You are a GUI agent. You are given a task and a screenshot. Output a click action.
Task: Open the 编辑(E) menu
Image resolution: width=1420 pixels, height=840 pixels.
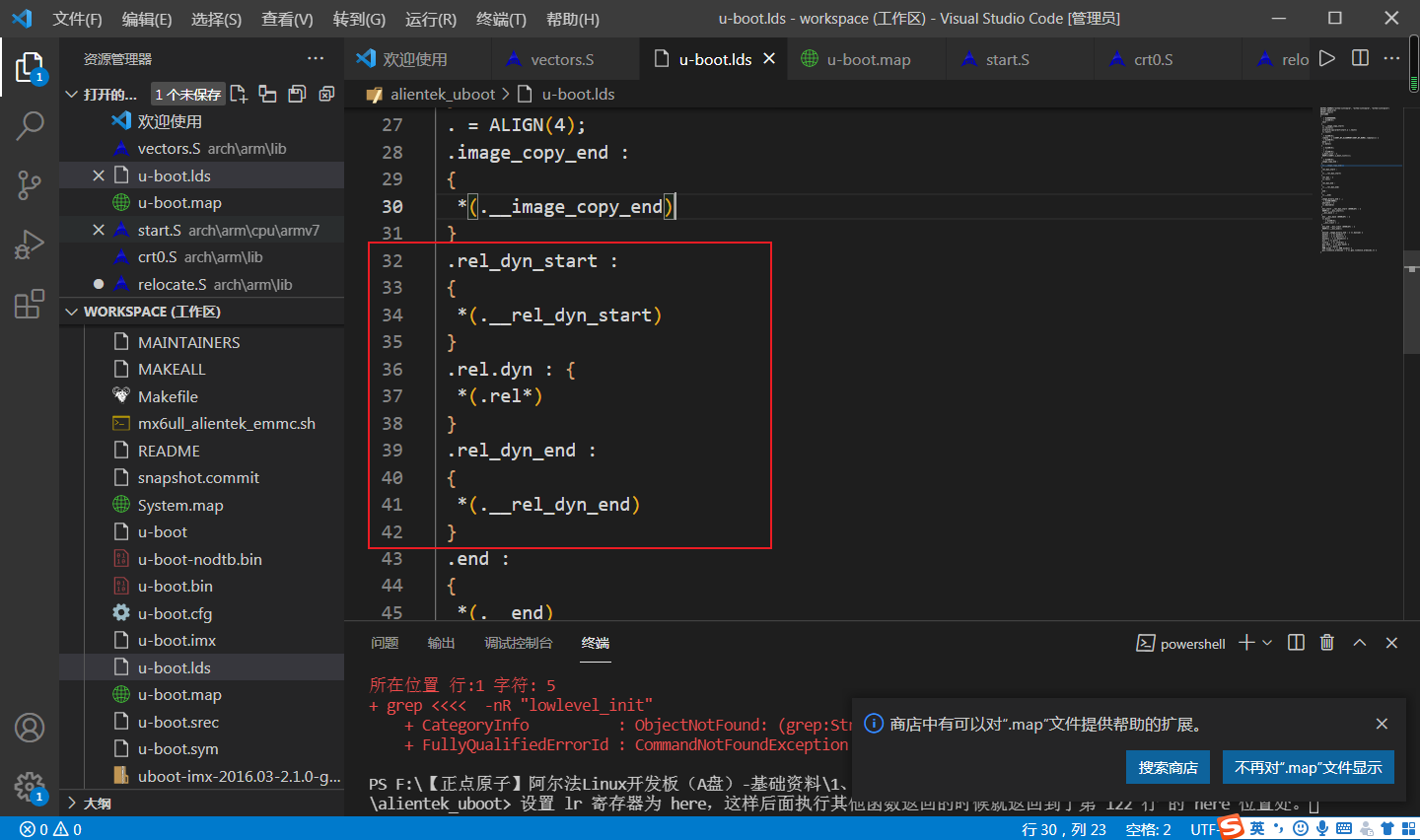[147, 19]
